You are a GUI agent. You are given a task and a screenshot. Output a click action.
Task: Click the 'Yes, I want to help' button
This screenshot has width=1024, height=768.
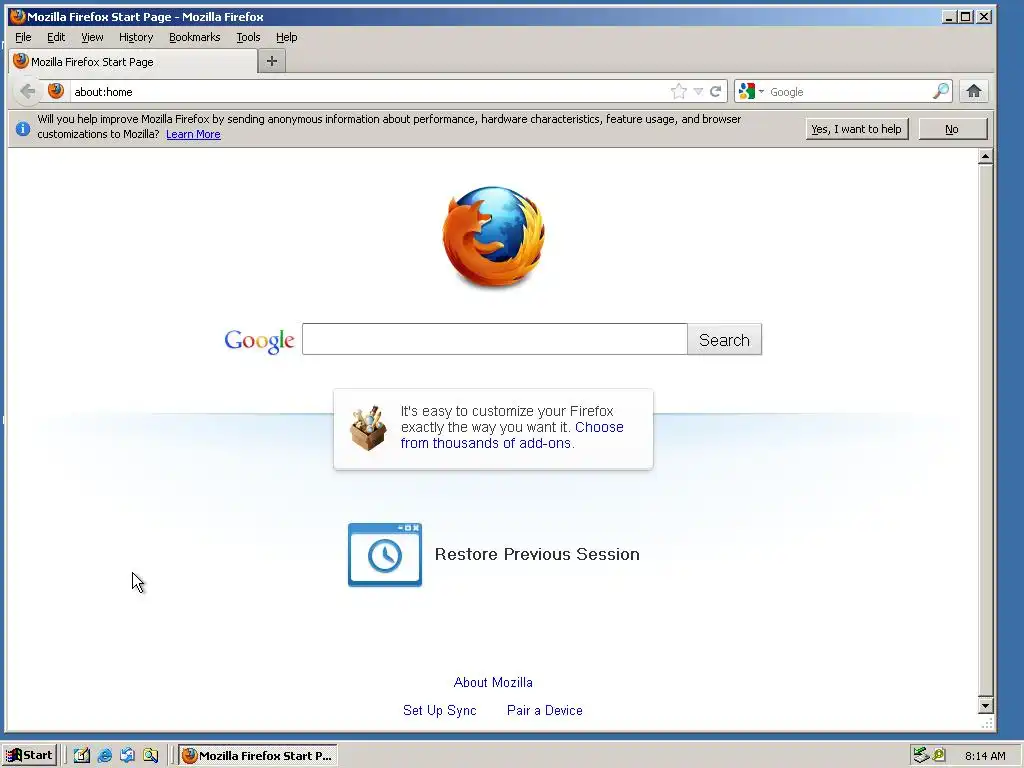click(856, 129)
